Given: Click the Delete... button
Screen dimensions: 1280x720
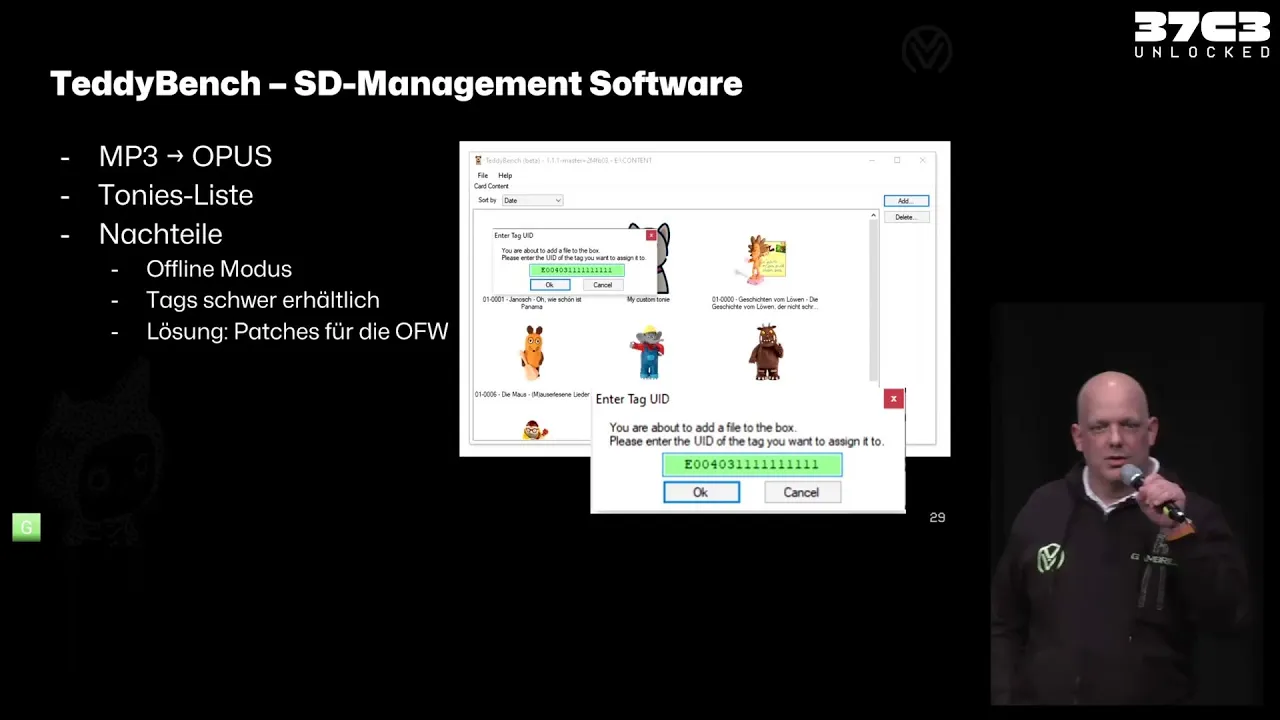Looking at the screenshot, I should coord(906,216).
